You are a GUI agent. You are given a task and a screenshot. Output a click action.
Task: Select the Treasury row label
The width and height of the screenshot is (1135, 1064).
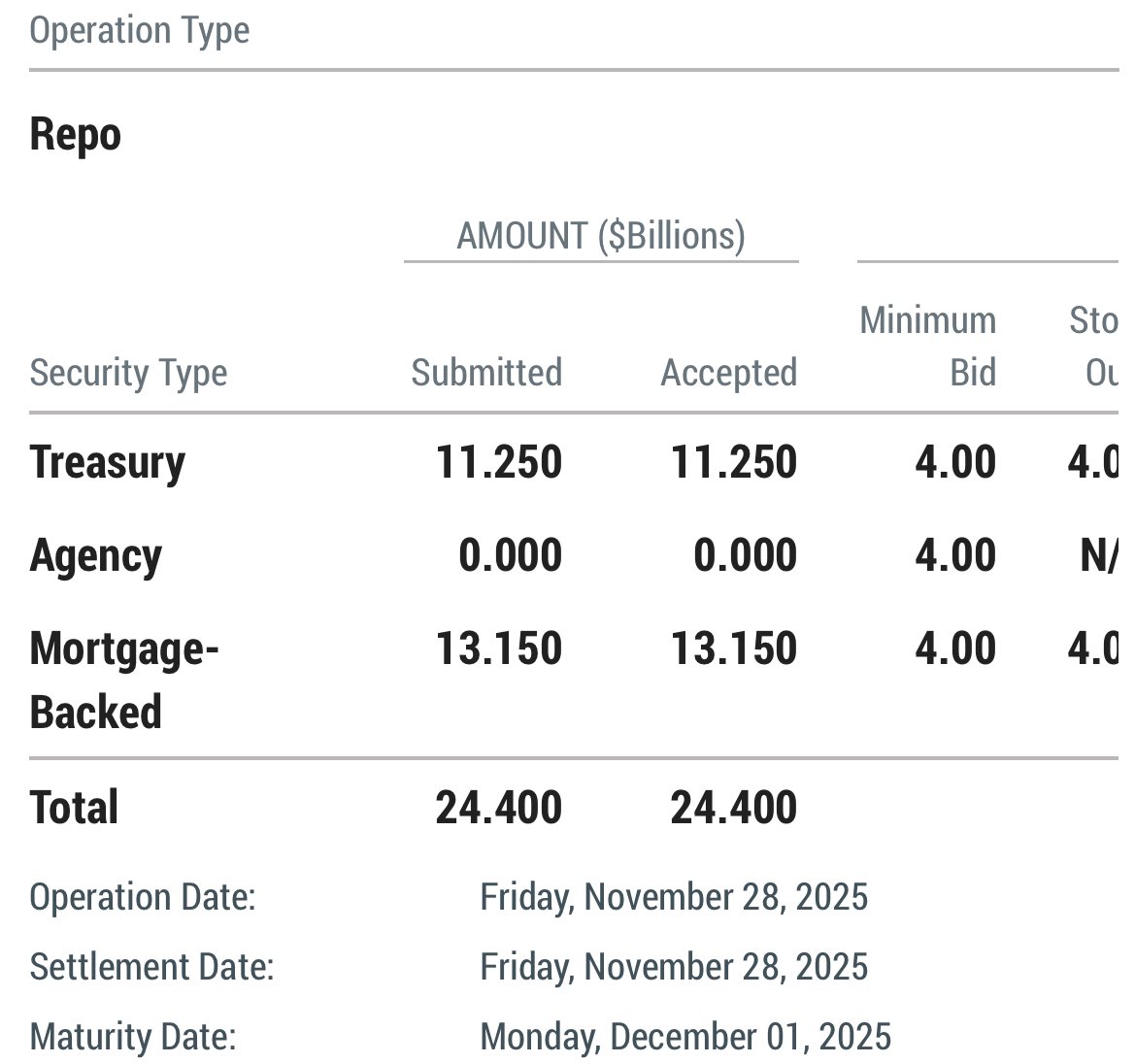click(107, 462)
